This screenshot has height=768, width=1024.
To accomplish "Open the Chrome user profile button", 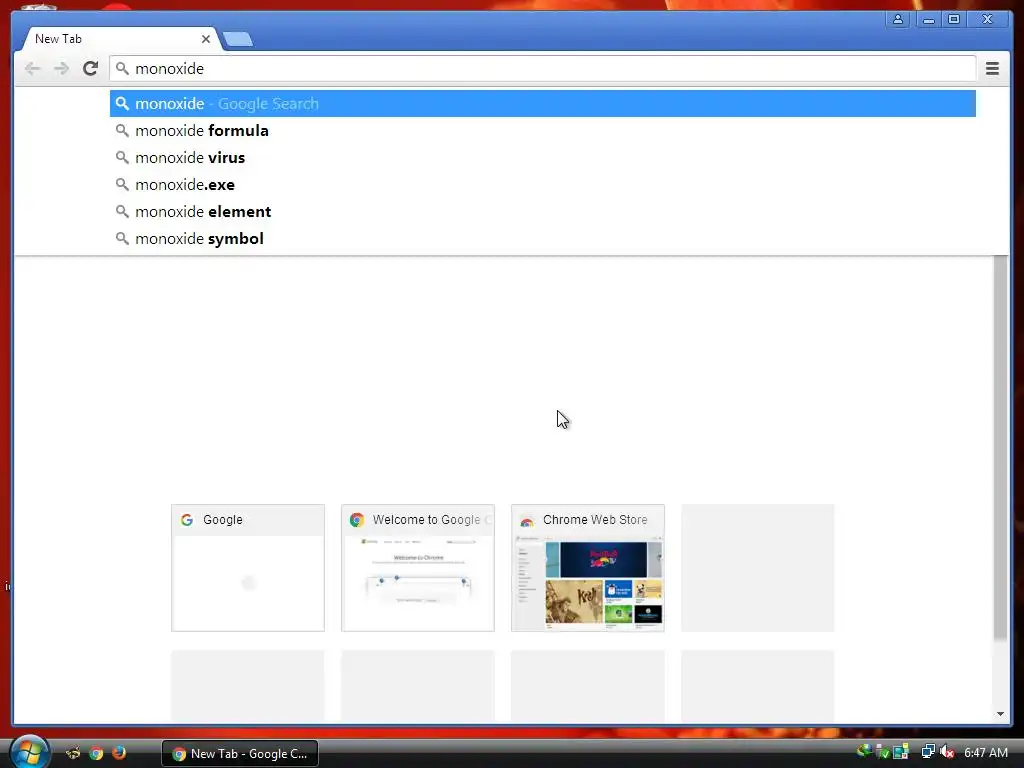I will click(x=898, y=20).
